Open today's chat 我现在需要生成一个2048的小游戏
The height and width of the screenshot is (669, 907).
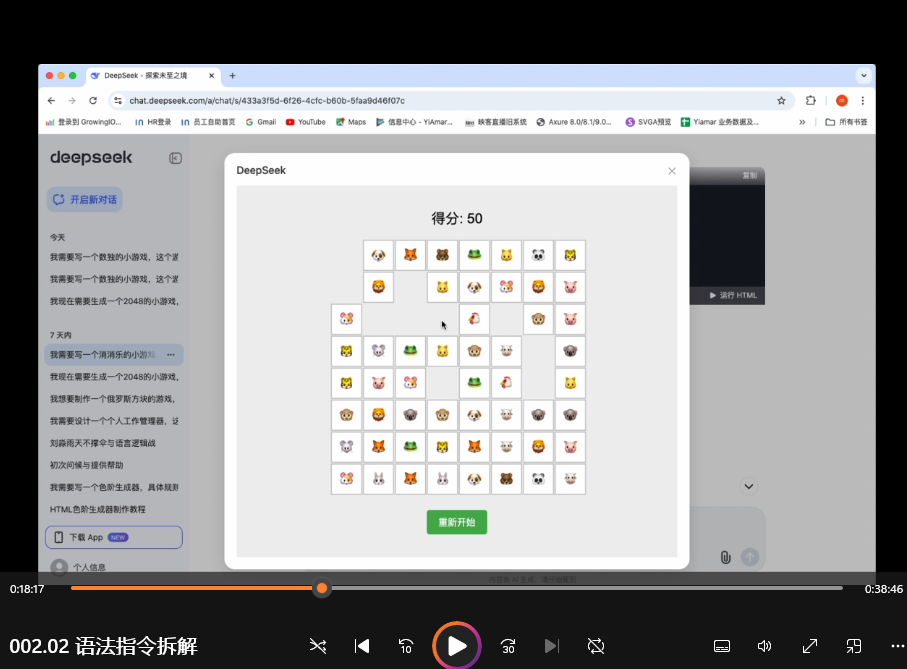click(114, 301)
